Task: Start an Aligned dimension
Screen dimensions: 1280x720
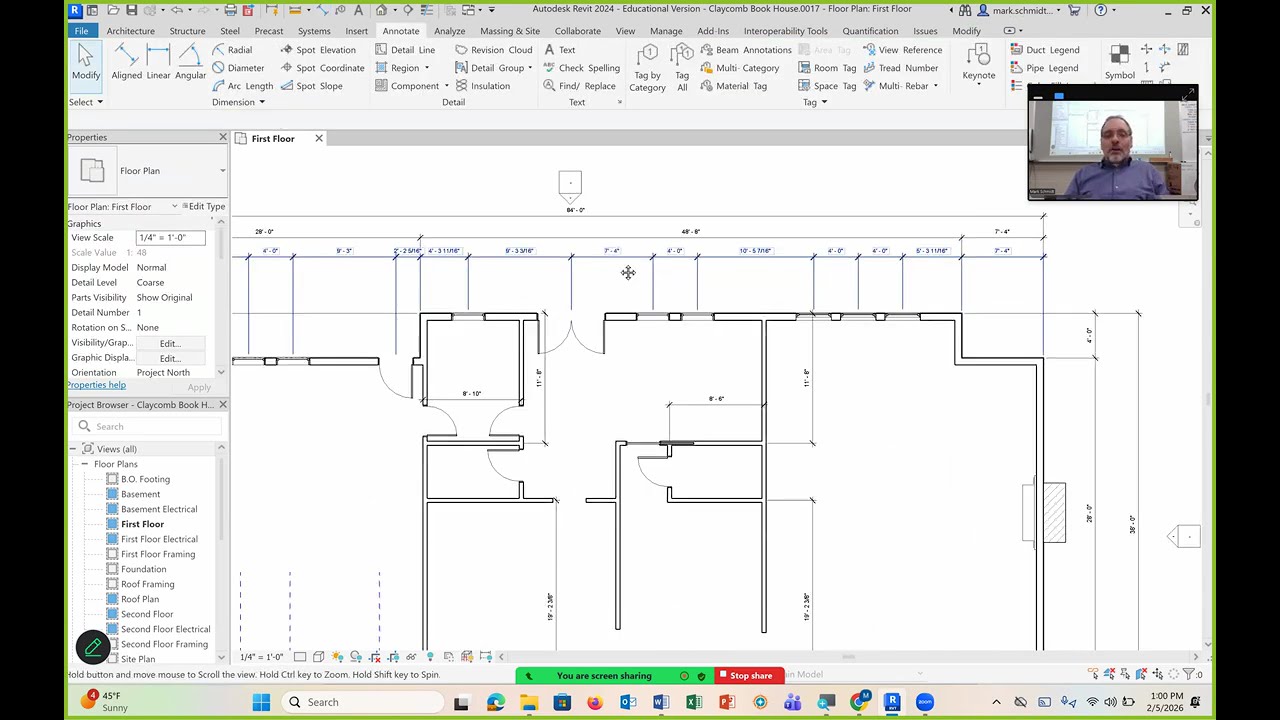Action: coord(127,62)
